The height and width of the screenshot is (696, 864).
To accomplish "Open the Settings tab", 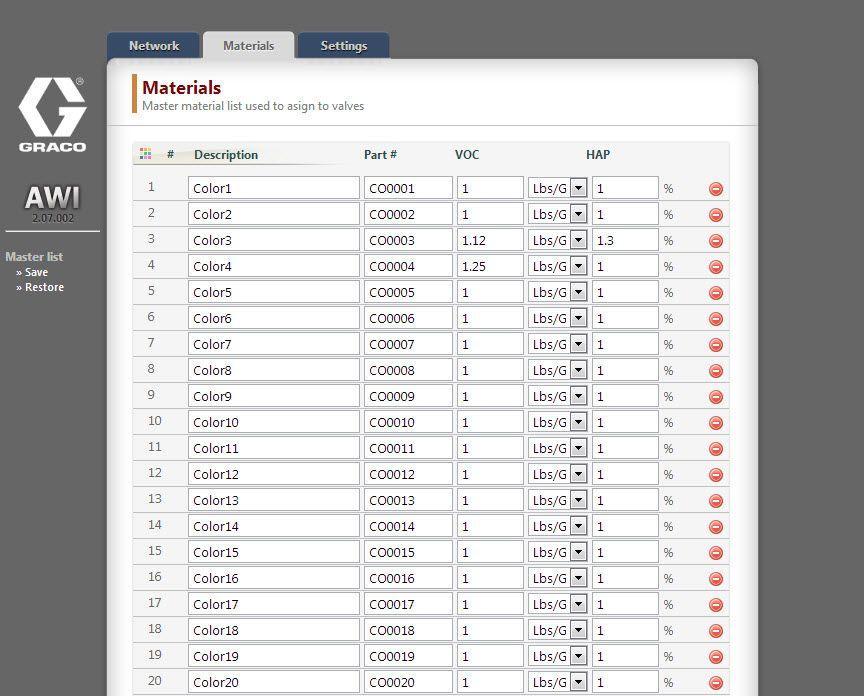I will [344, 46].
